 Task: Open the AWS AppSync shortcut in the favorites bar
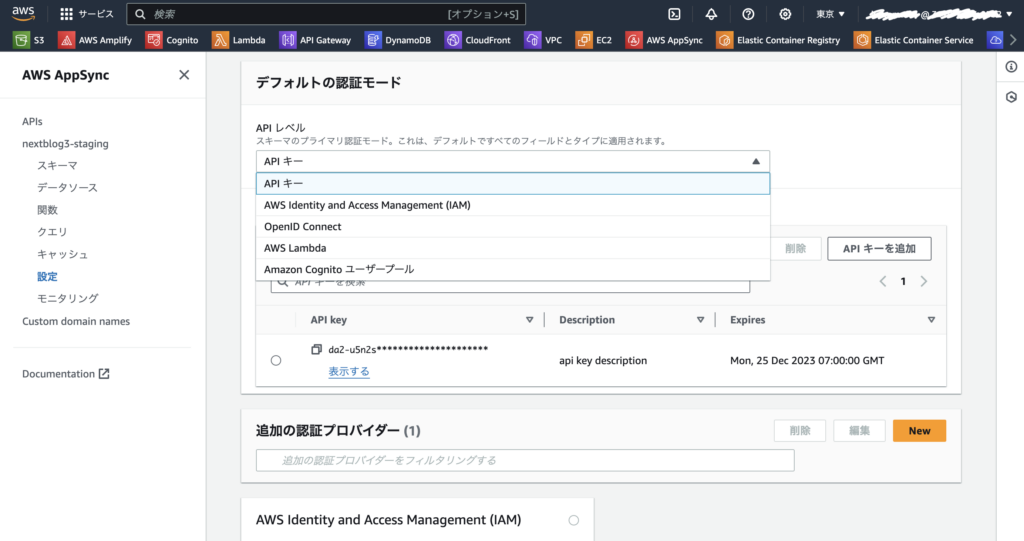coord(665,40)
